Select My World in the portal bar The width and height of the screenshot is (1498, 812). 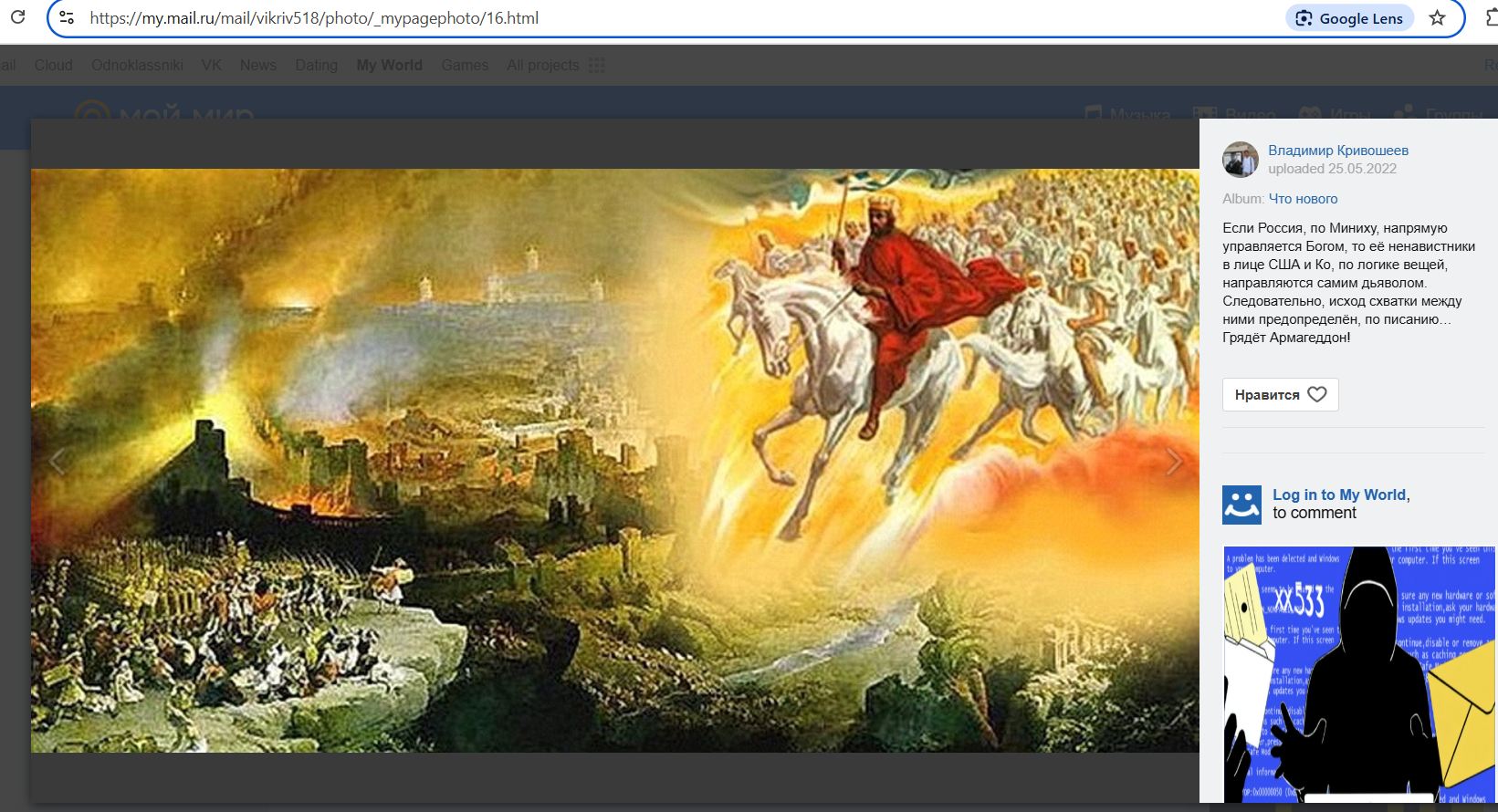point(389,65)
